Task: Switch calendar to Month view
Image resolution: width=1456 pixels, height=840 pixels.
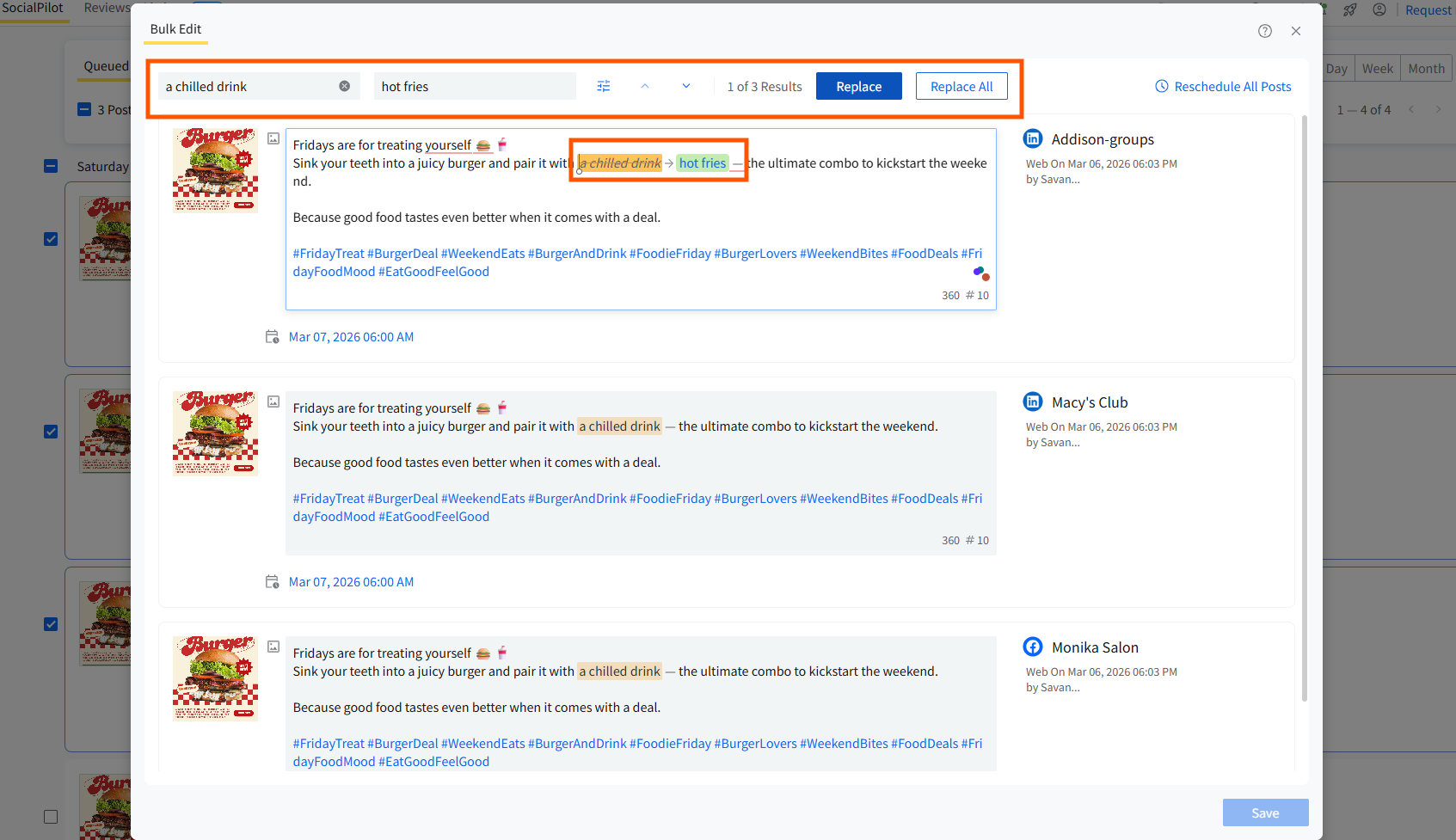Action: pos(1427,69)
